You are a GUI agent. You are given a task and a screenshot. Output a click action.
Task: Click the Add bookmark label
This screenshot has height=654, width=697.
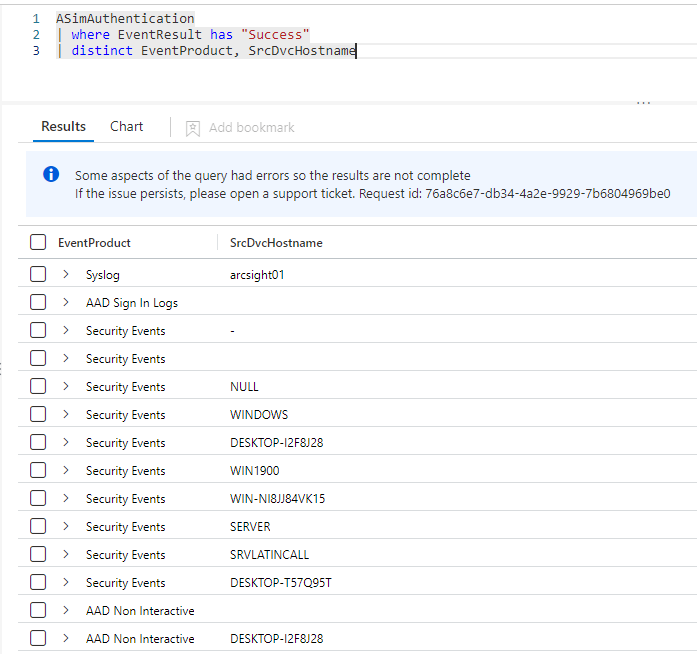[252, 128]
